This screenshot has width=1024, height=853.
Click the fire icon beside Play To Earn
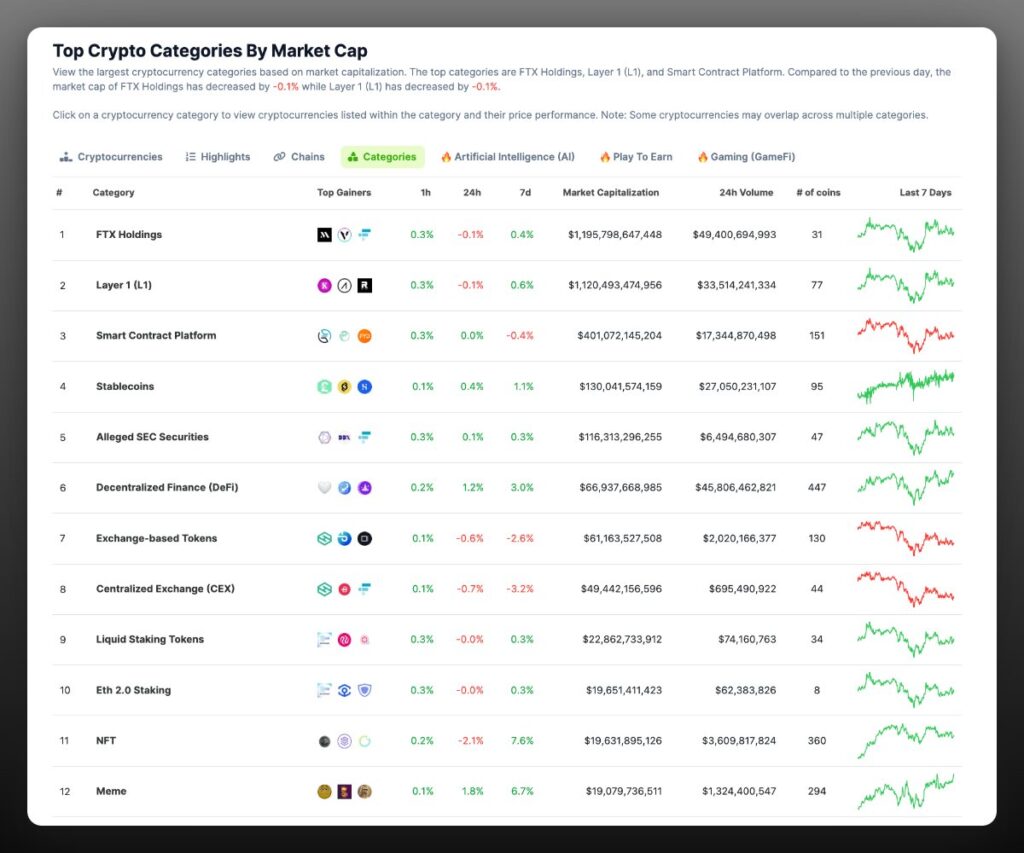click(x=605, y=157)
